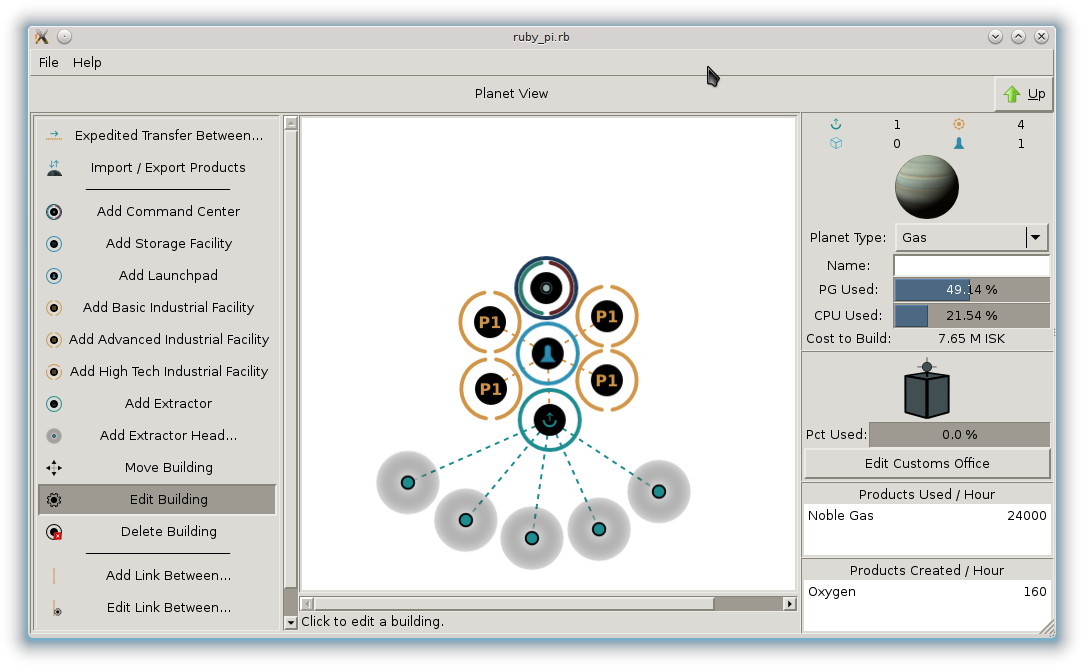The width and height of the screenshot is (1083, 667).
Task: Select the bottom-right P1 industrial facility
Action: click(606, 381)
